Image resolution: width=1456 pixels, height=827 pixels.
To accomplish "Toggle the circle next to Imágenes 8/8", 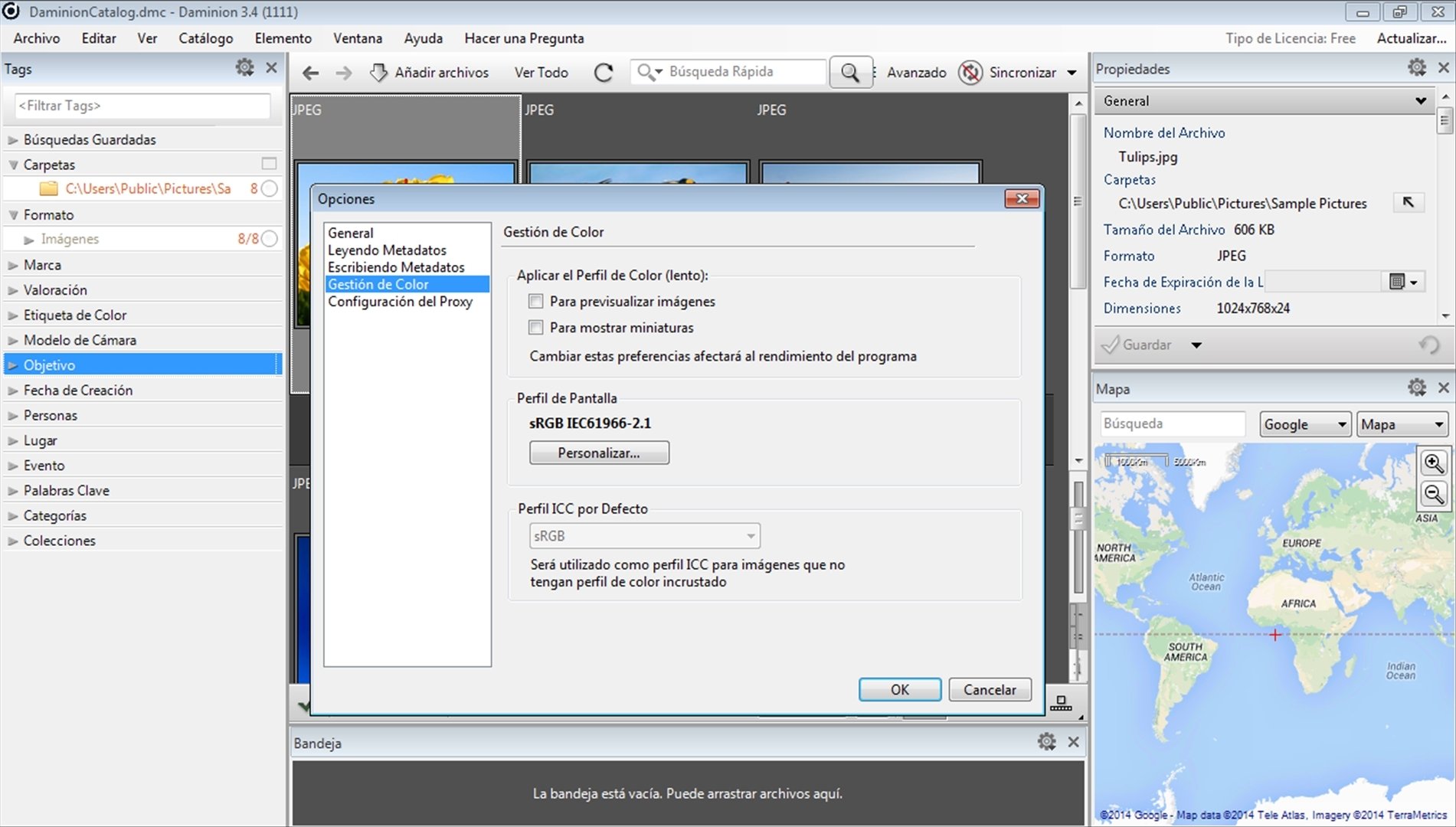I will coord(269,239).
